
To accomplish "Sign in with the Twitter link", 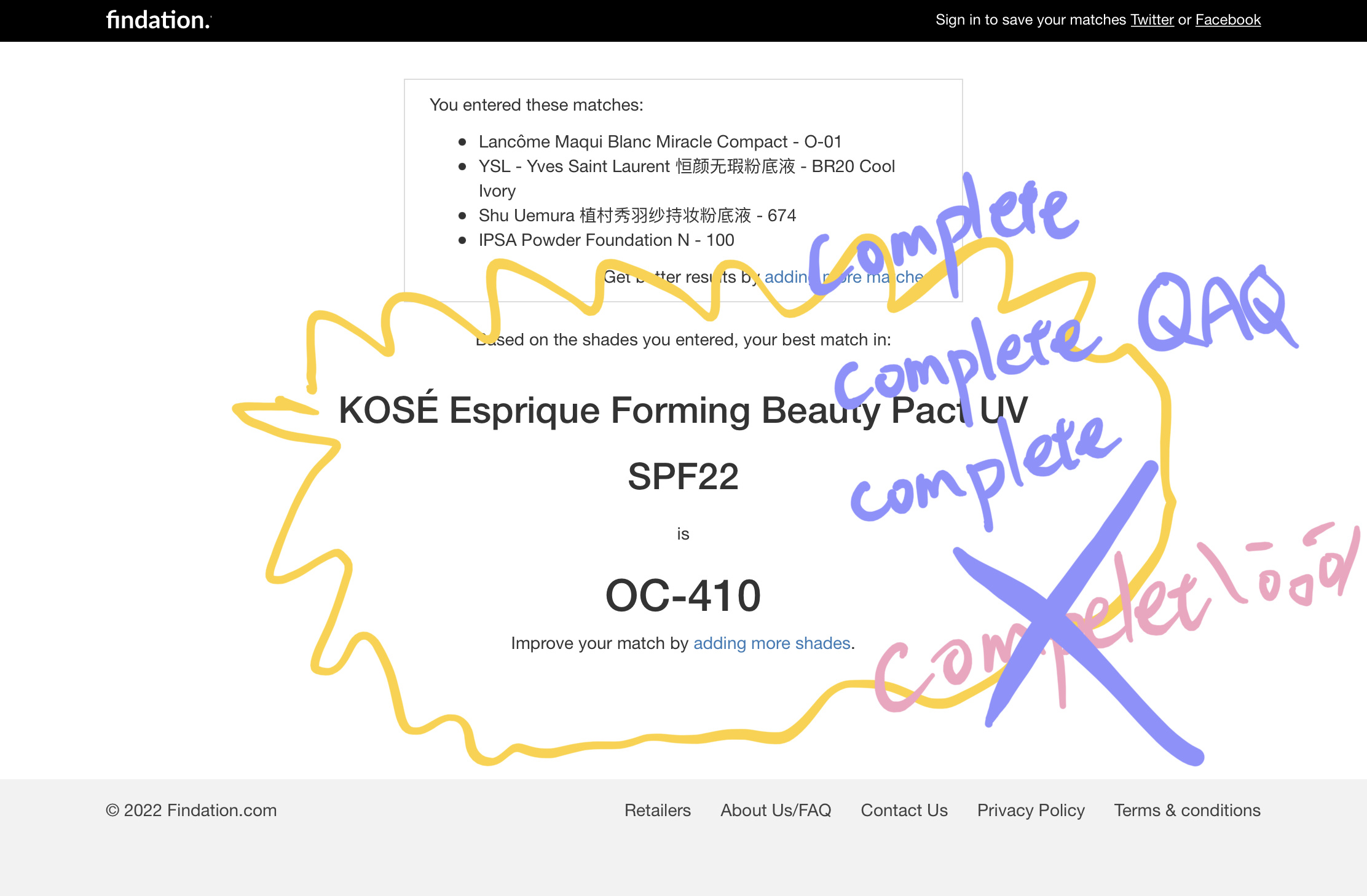I will click(x=1152, y=20).
